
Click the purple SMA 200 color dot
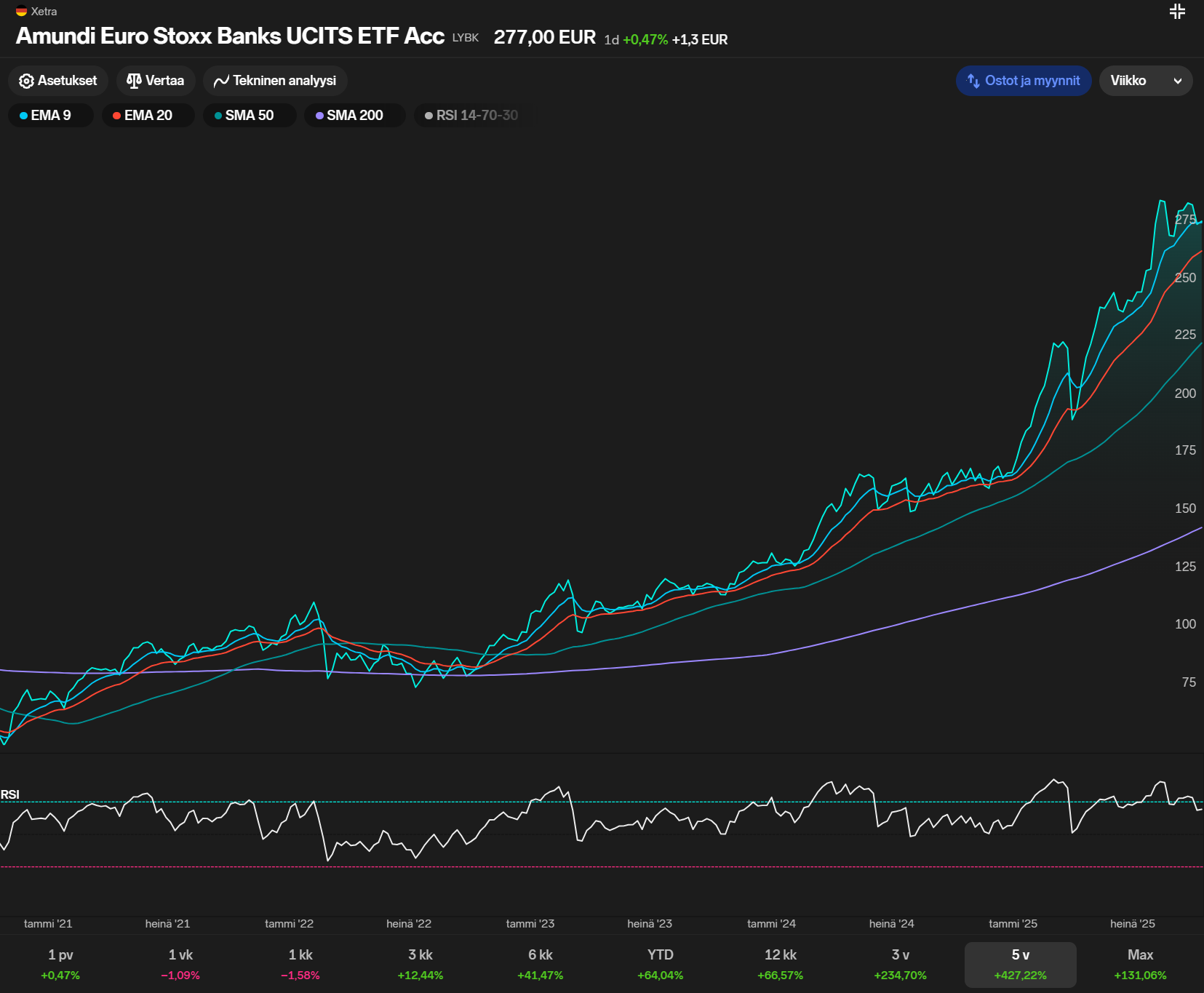click(319, 116)
